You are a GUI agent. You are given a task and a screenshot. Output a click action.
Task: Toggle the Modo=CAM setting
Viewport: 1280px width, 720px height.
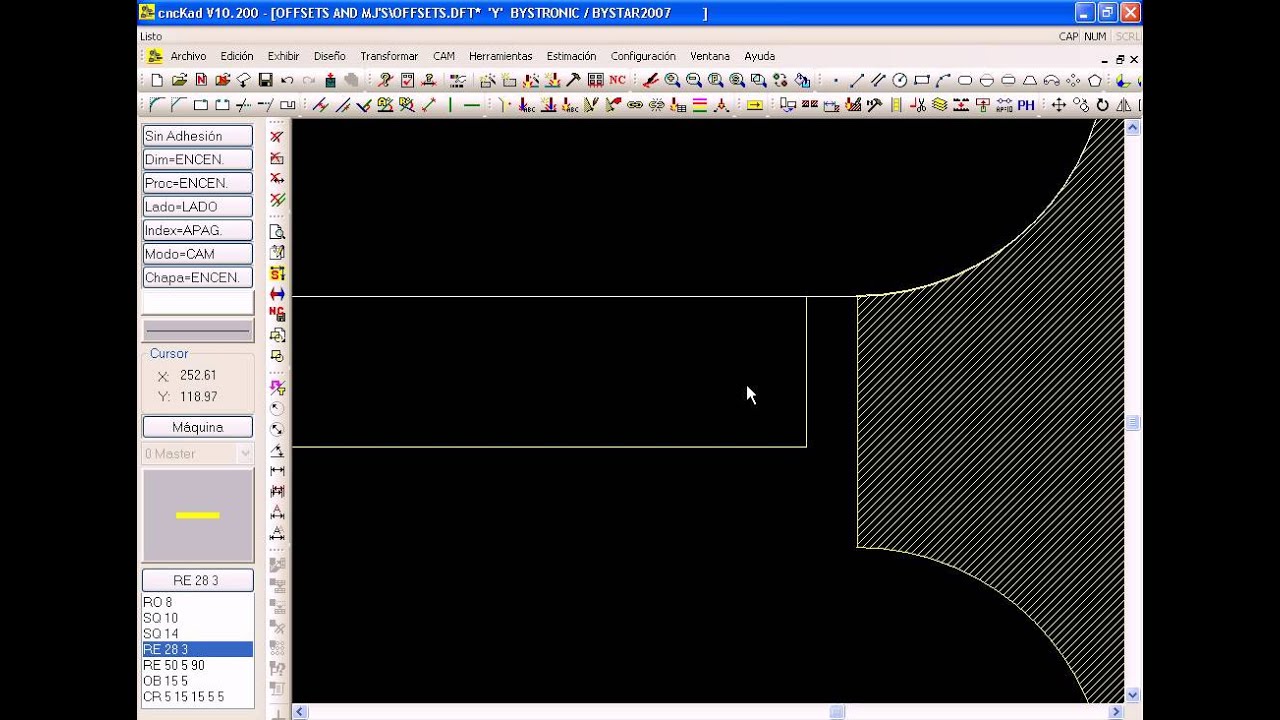(198, 254)
